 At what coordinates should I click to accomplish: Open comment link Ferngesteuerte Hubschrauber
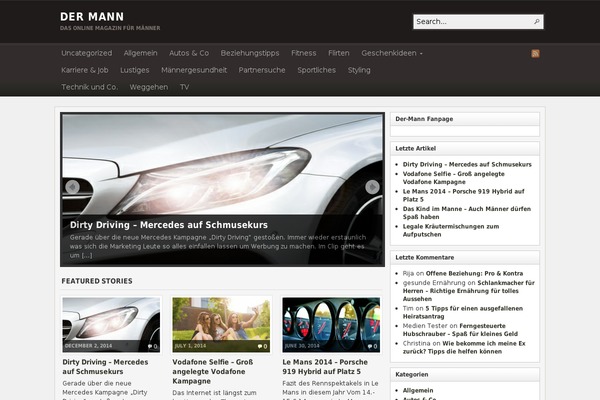click(460, 330)
